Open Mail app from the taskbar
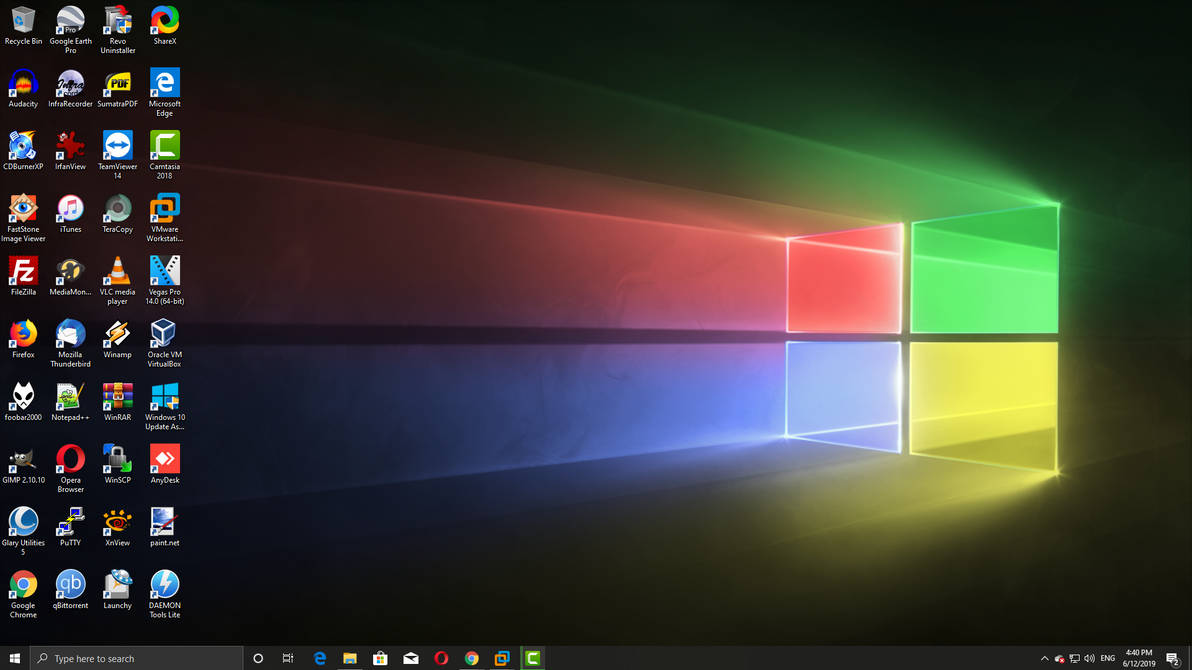 (x=411, y=659)
